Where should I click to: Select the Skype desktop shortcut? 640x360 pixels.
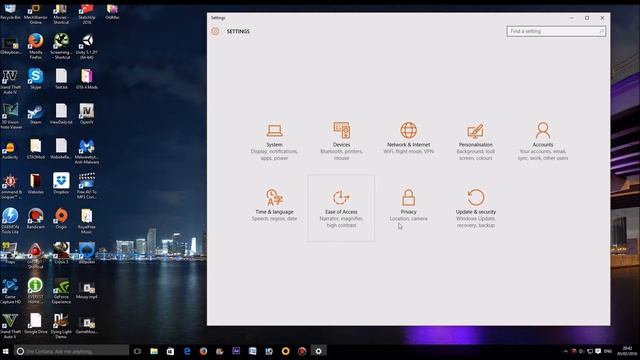click(36, 79)
